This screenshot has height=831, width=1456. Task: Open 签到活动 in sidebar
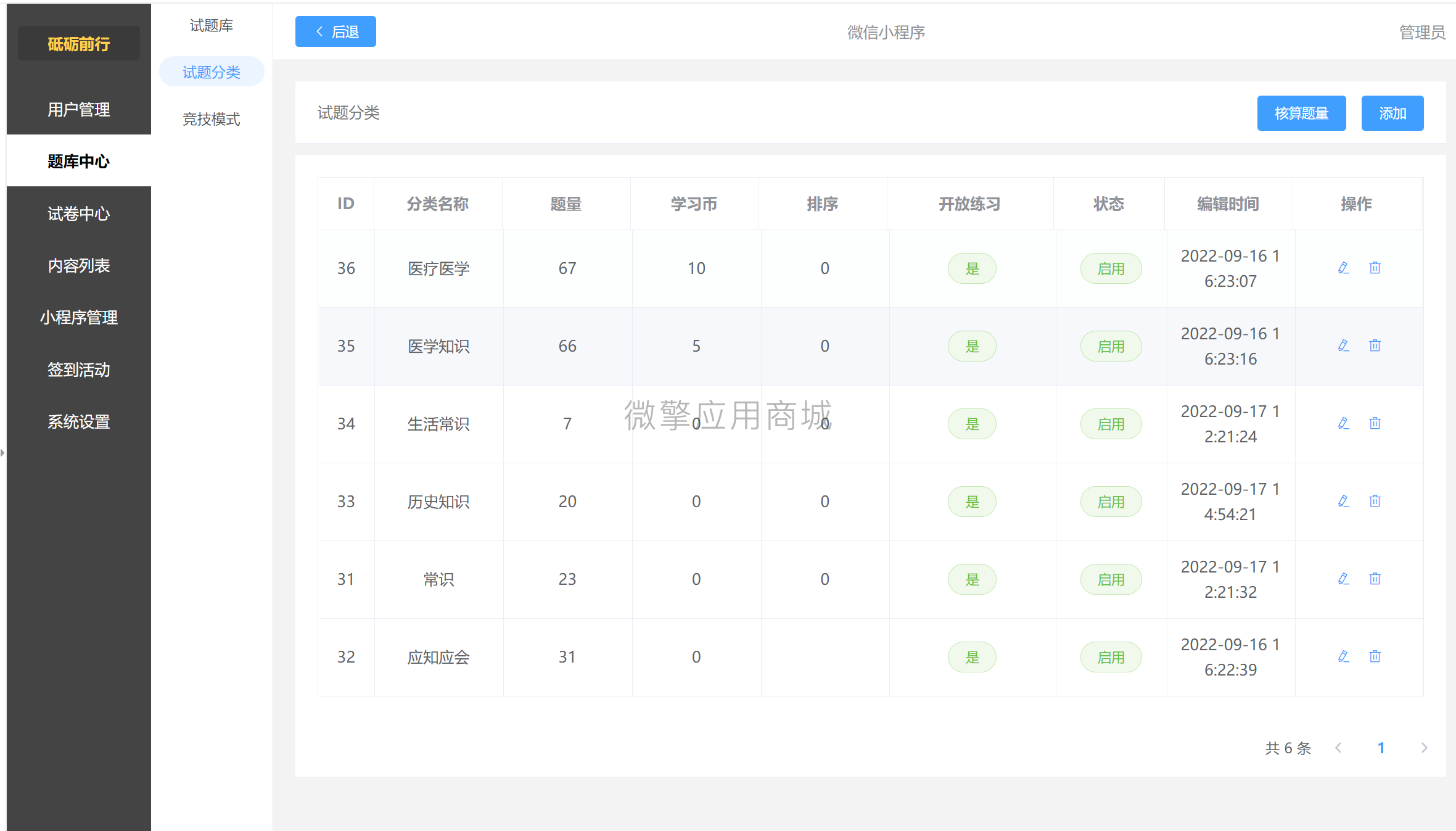pyautogui.click(x=79, y=370)
